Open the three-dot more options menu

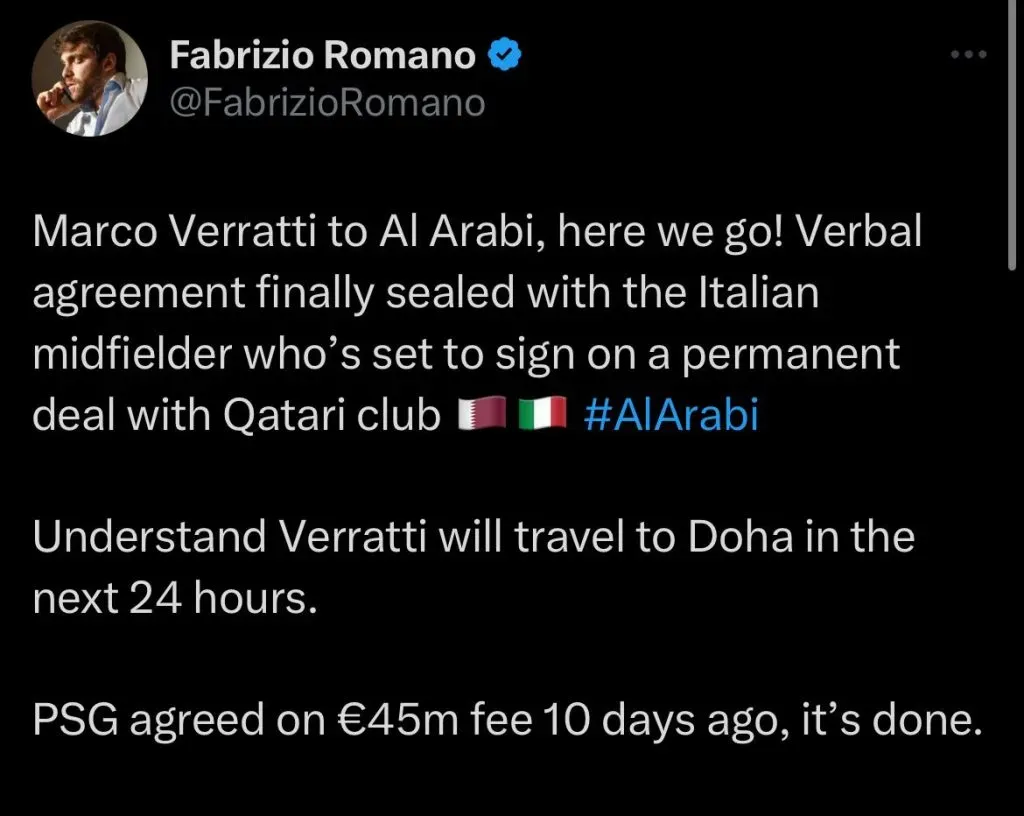(x=966, y=57)
